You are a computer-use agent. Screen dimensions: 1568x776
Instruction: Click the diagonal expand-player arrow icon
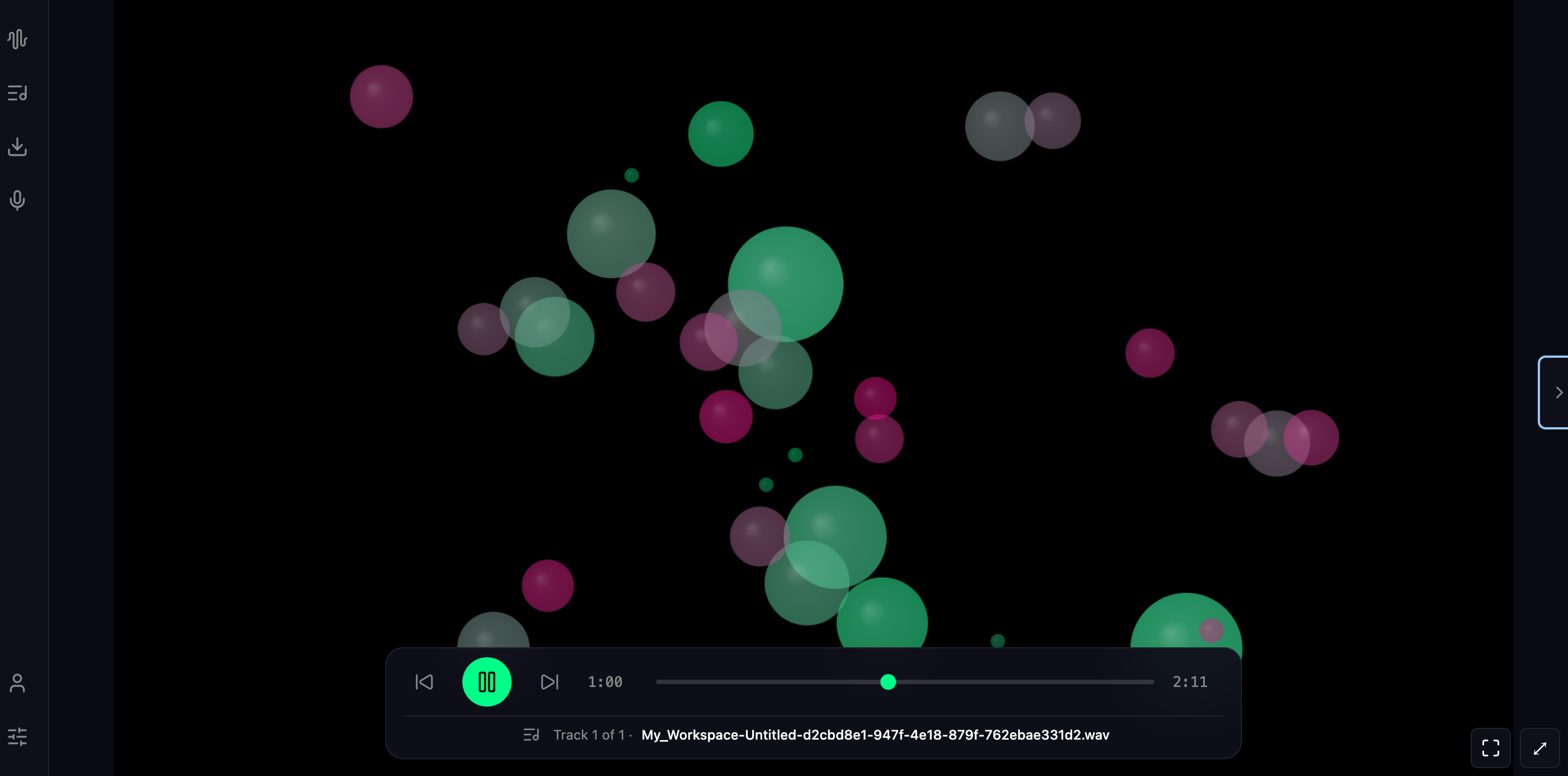click(1540, 748)
